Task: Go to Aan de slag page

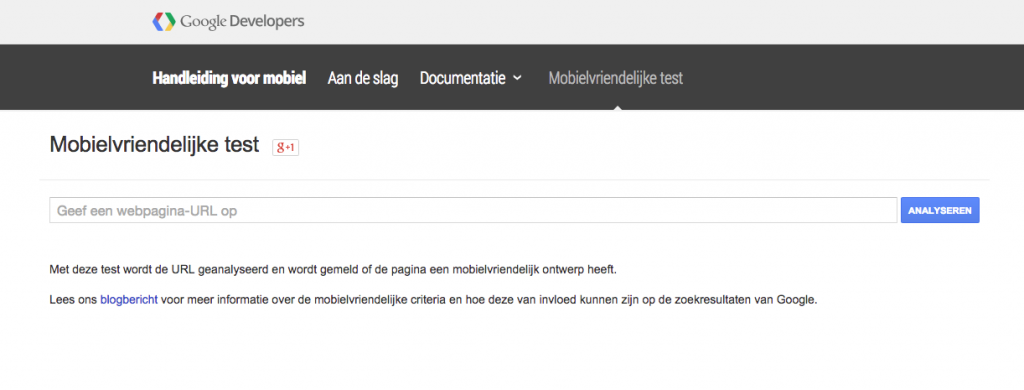Action: click(x=363, y=78)
